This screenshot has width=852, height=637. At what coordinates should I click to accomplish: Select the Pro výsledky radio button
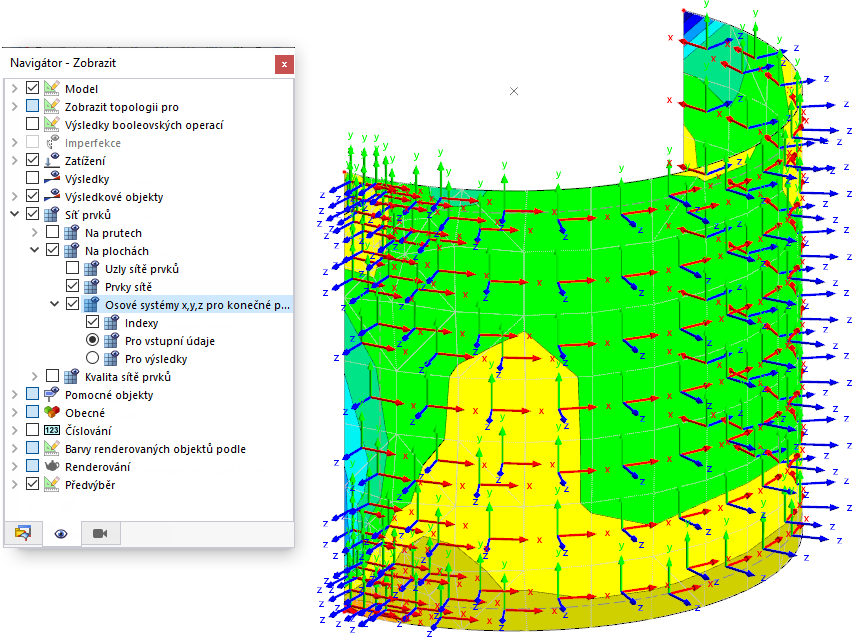click(x=92, y=359)
